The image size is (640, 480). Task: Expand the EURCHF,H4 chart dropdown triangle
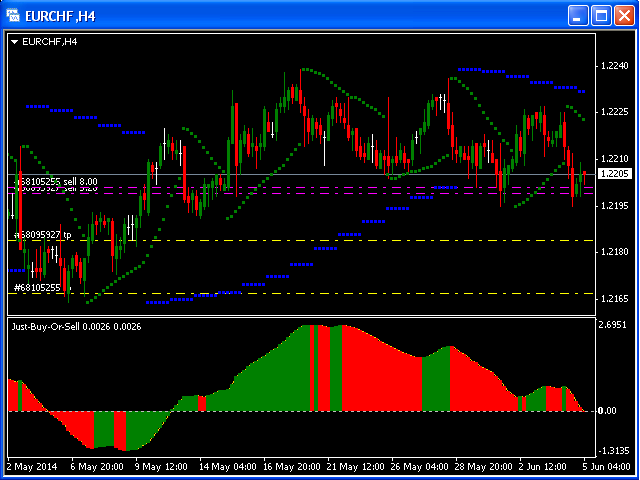[x=15, y=42]
